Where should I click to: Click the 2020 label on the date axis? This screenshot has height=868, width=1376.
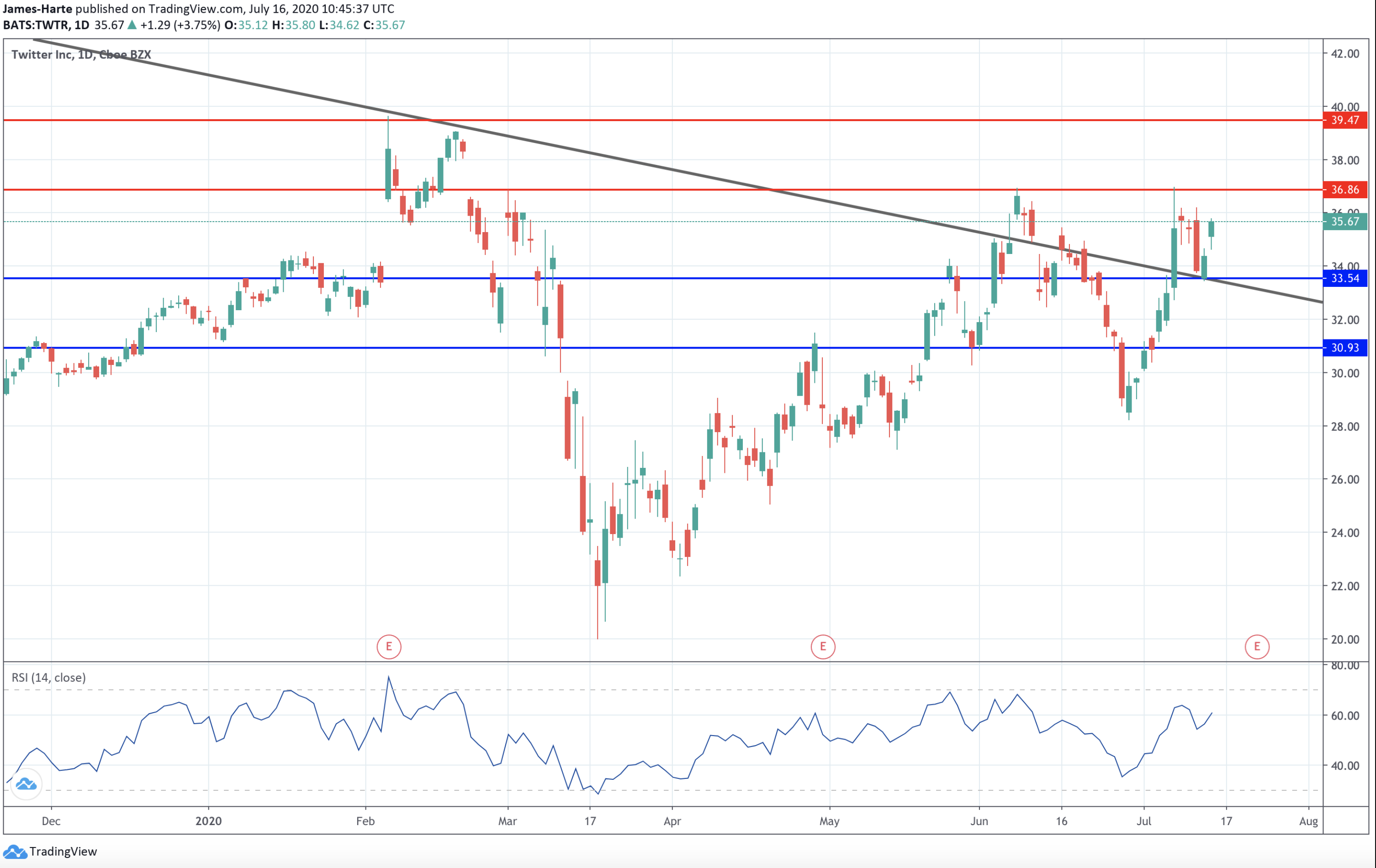[209, 821]
